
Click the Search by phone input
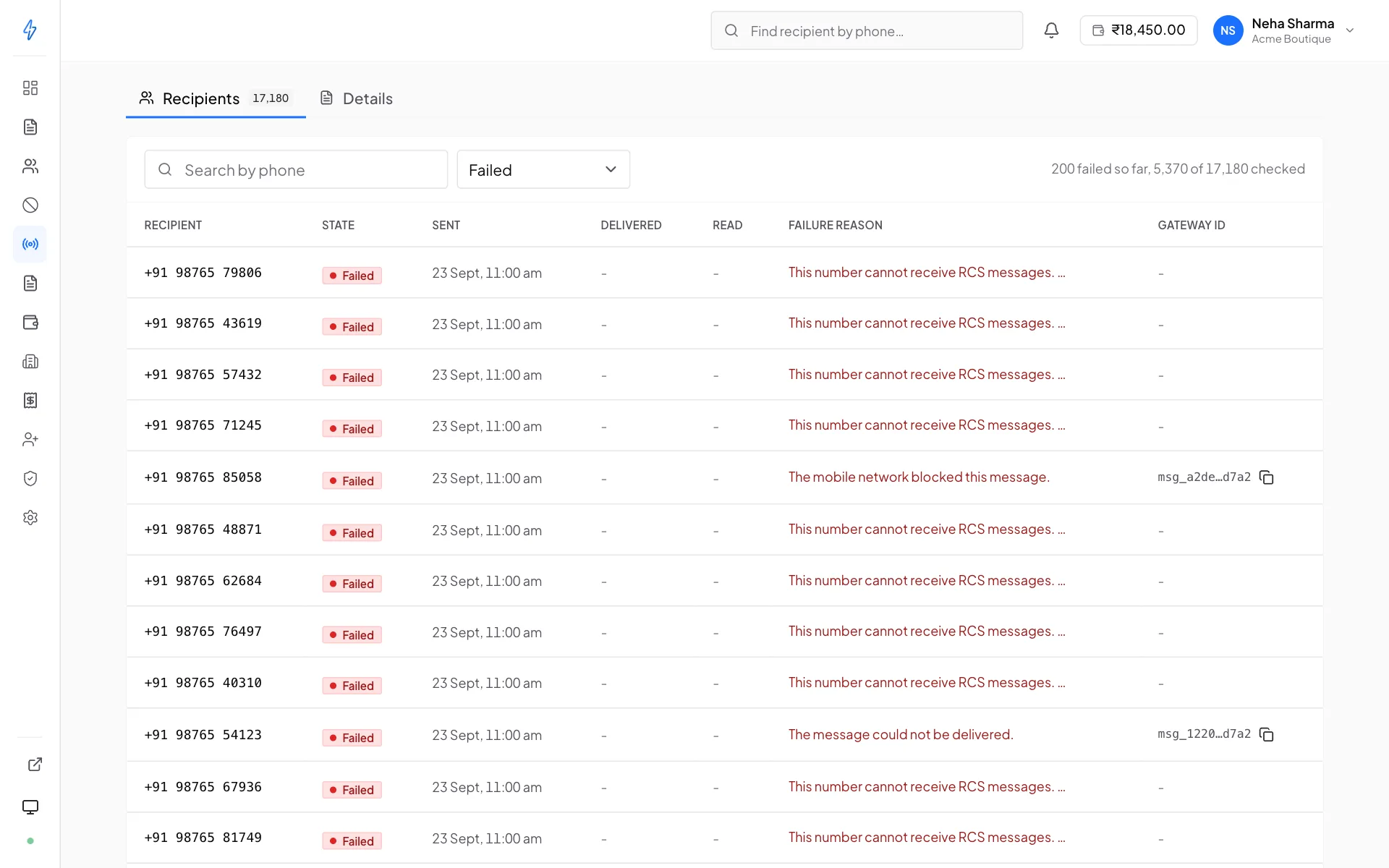click(296, 169)
